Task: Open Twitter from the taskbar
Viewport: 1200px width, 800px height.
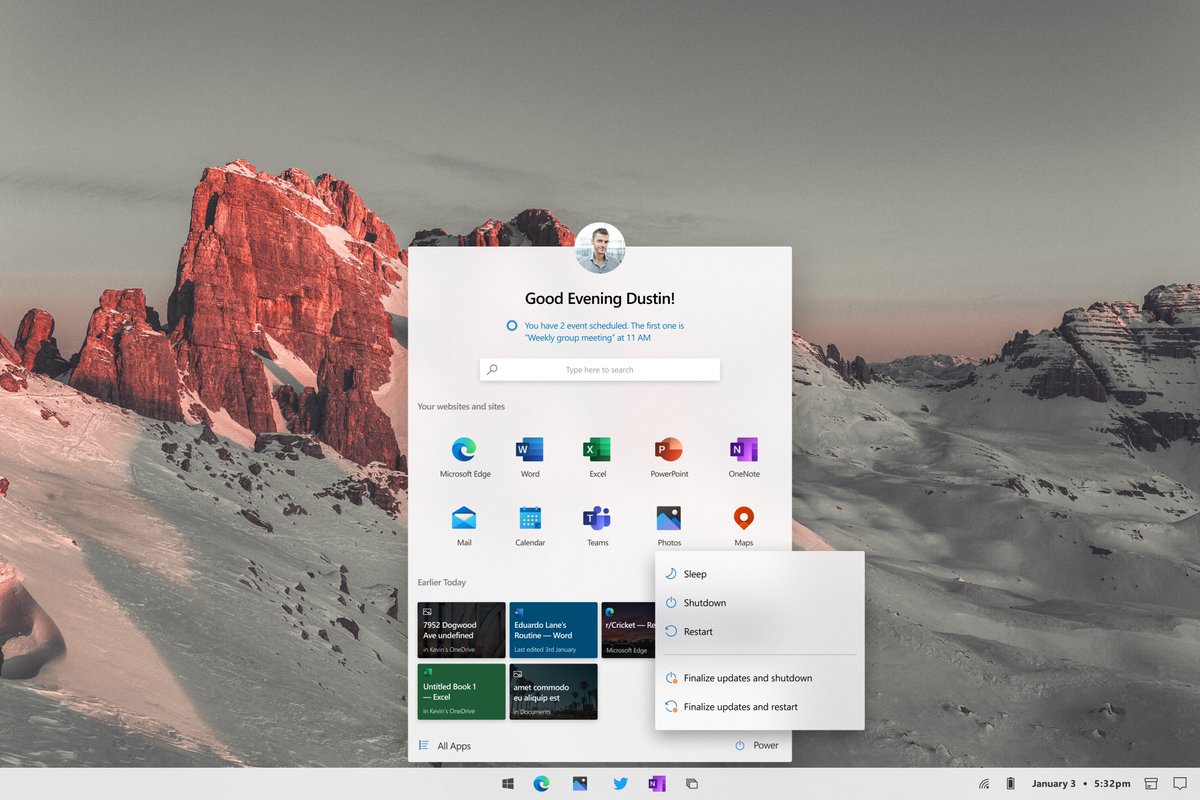Action: pos(621,784)
